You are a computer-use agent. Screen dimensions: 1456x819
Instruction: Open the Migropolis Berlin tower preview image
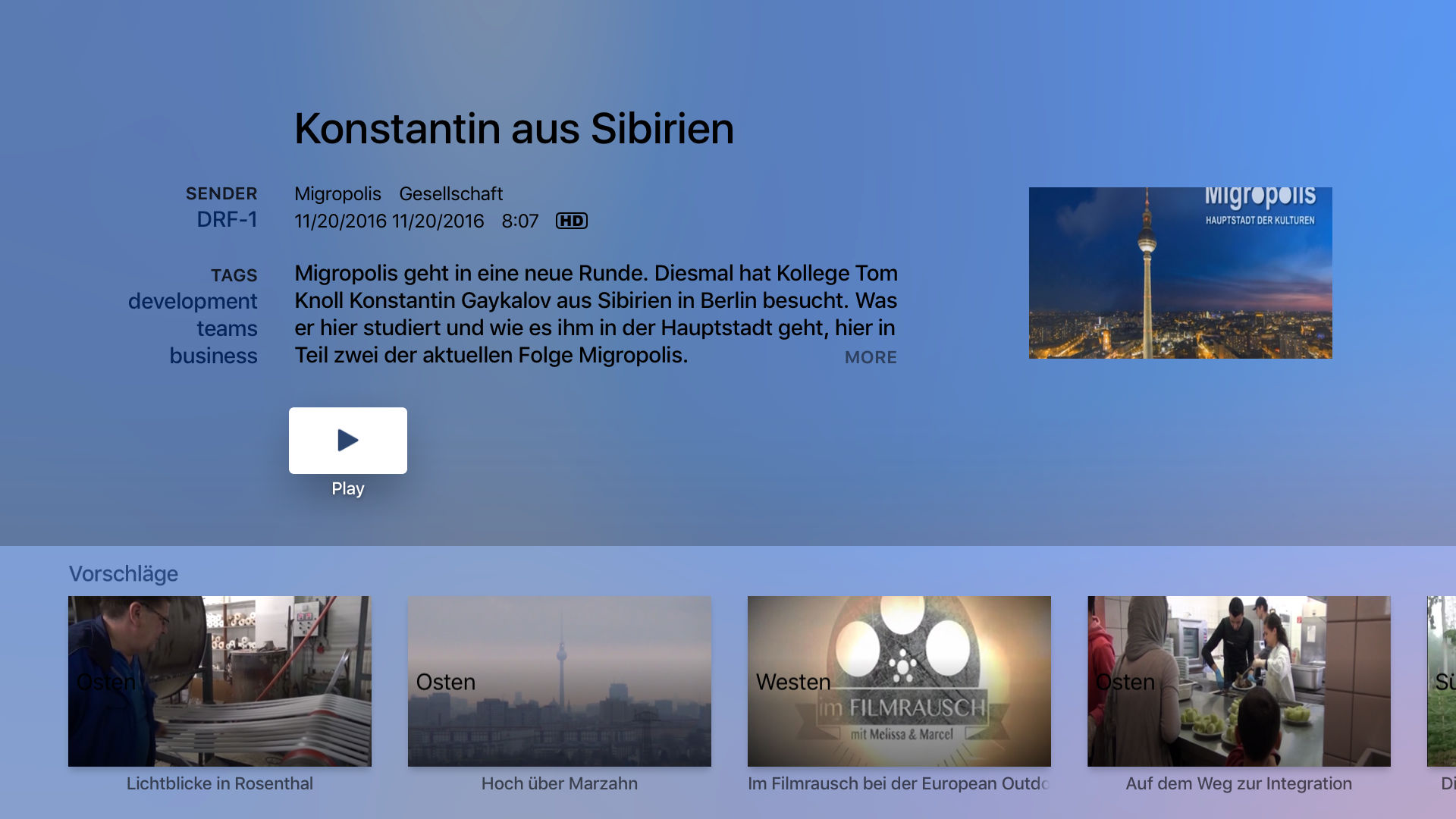click(1180, 273)
